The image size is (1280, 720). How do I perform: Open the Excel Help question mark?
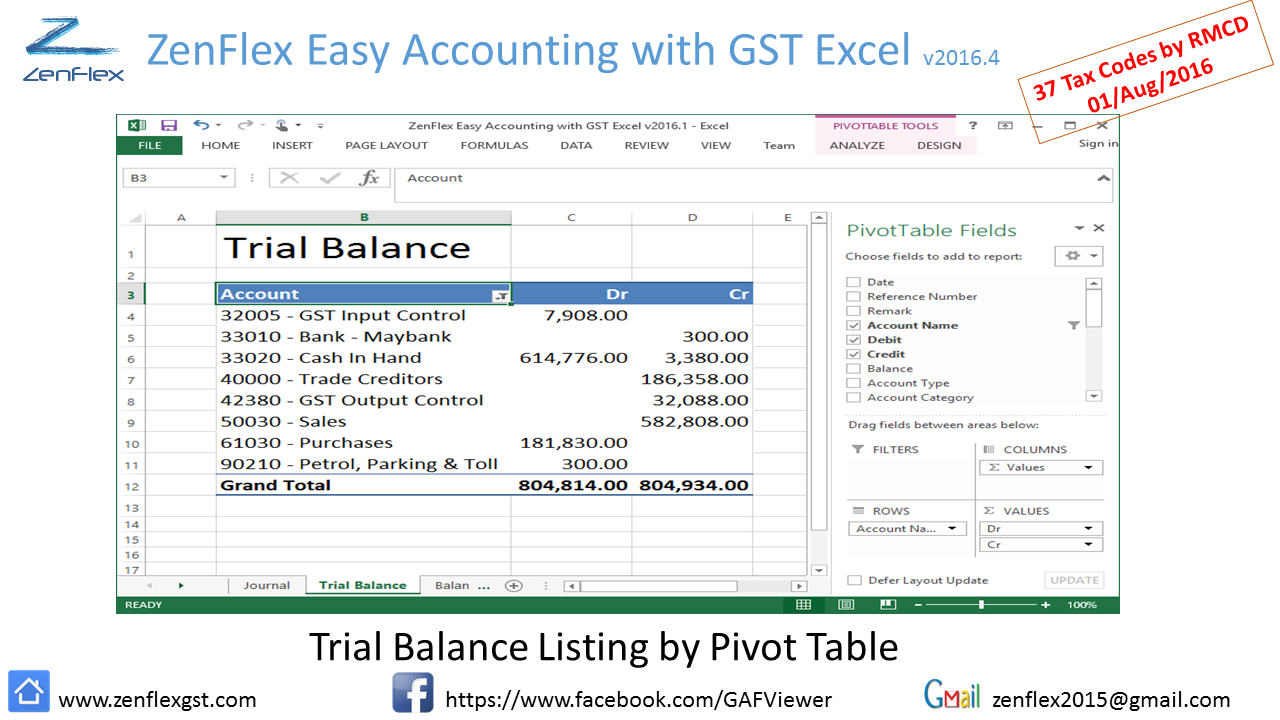pos(973,126)
